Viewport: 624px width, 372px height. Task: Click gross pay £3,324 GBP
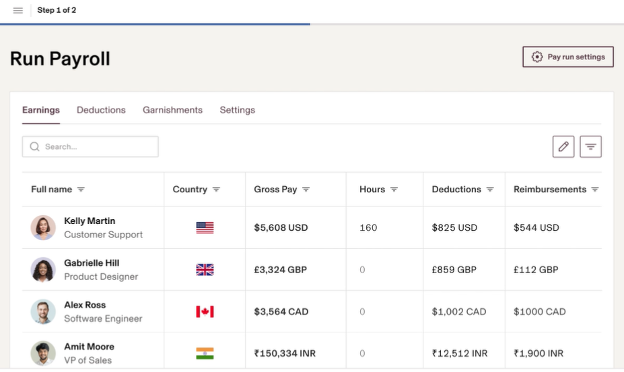(281, 270)
